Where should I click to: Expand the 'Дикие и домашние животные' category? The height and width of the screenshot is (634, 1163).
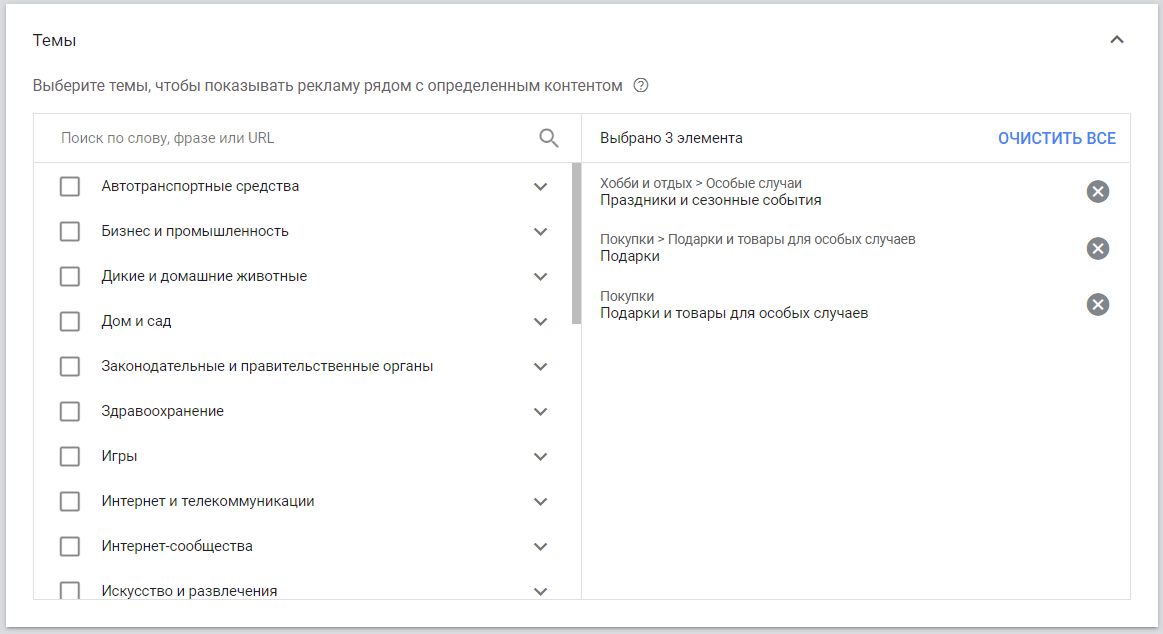tap(541, 277)
